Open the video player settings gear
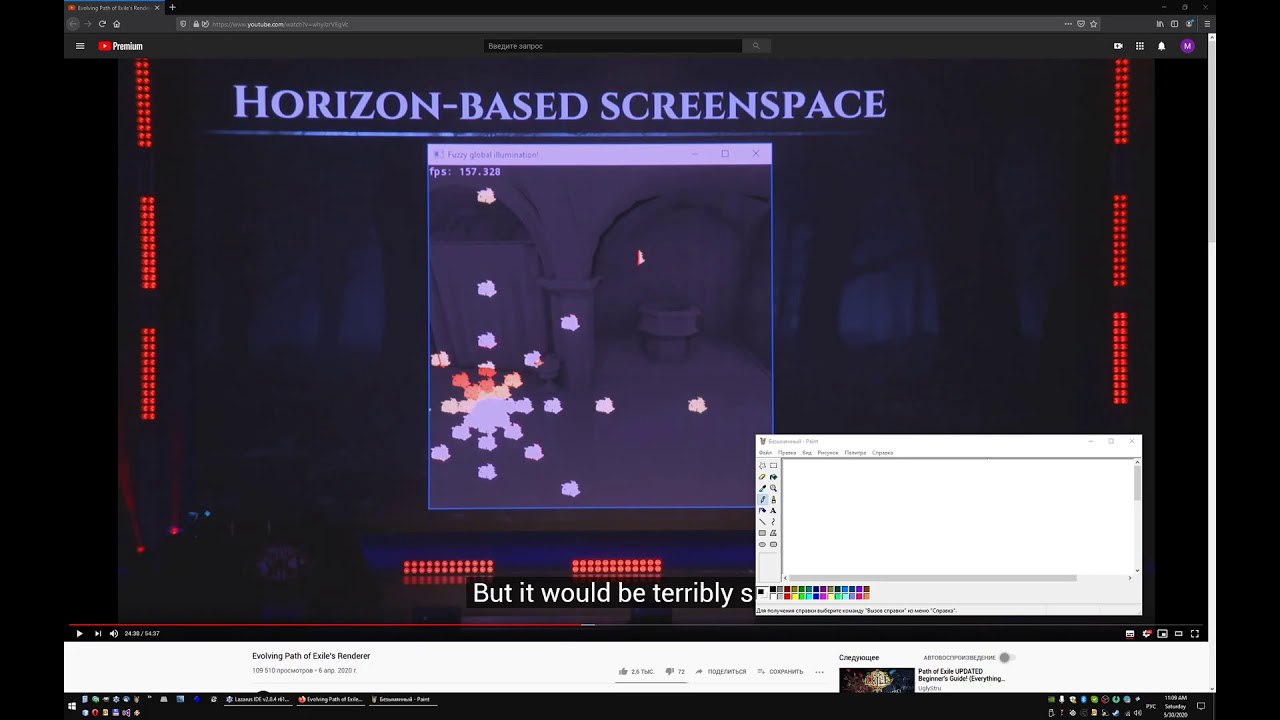This screenshot has width=1280, height=720. 1147,633
